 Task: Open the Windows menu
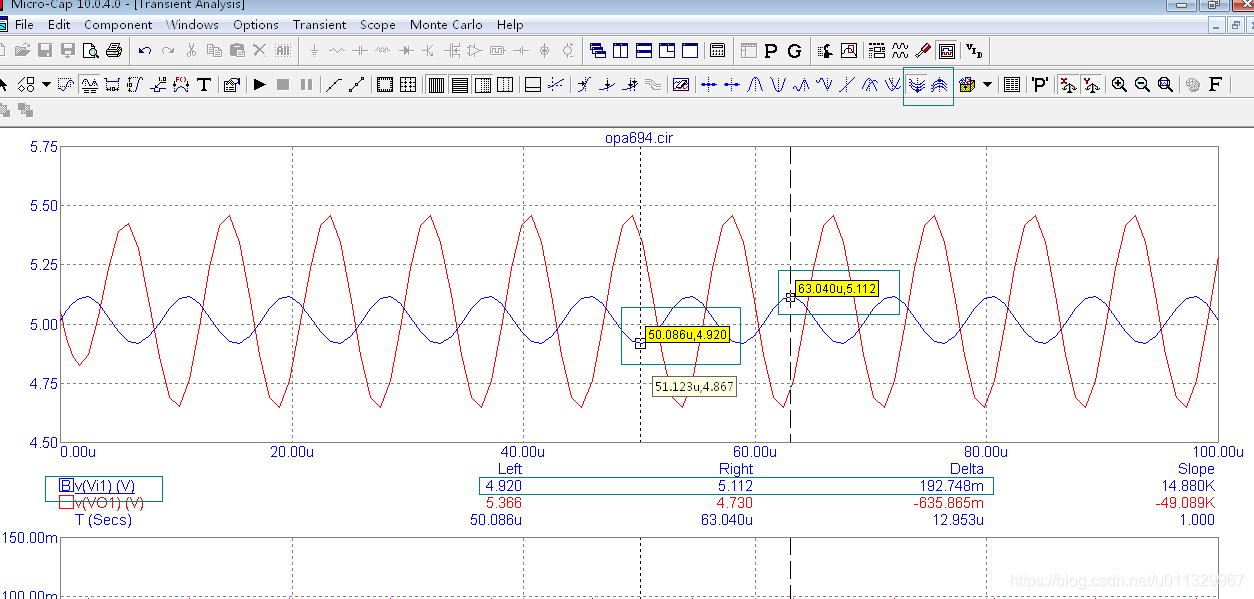(192, 24)
